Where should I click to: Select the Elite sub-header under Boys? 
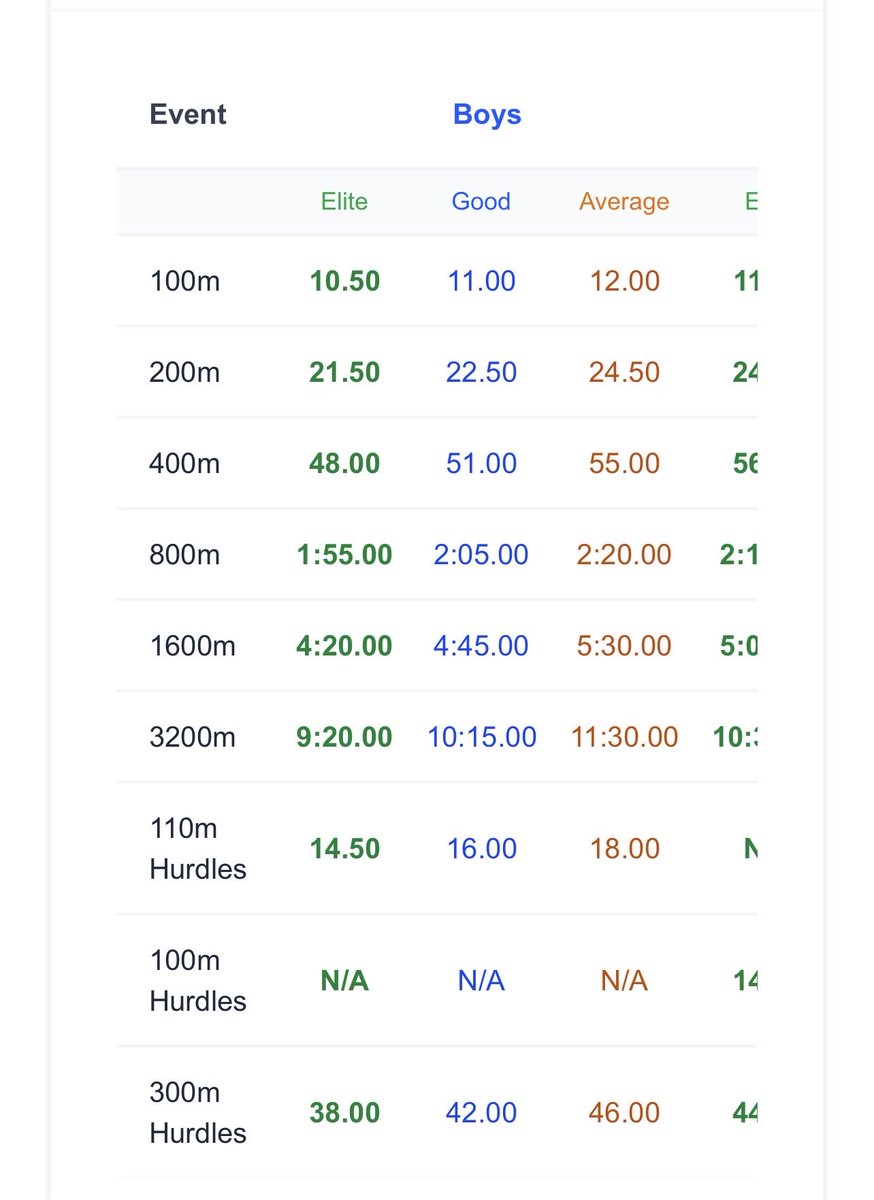pyautogui.click(x=344, y=201)
